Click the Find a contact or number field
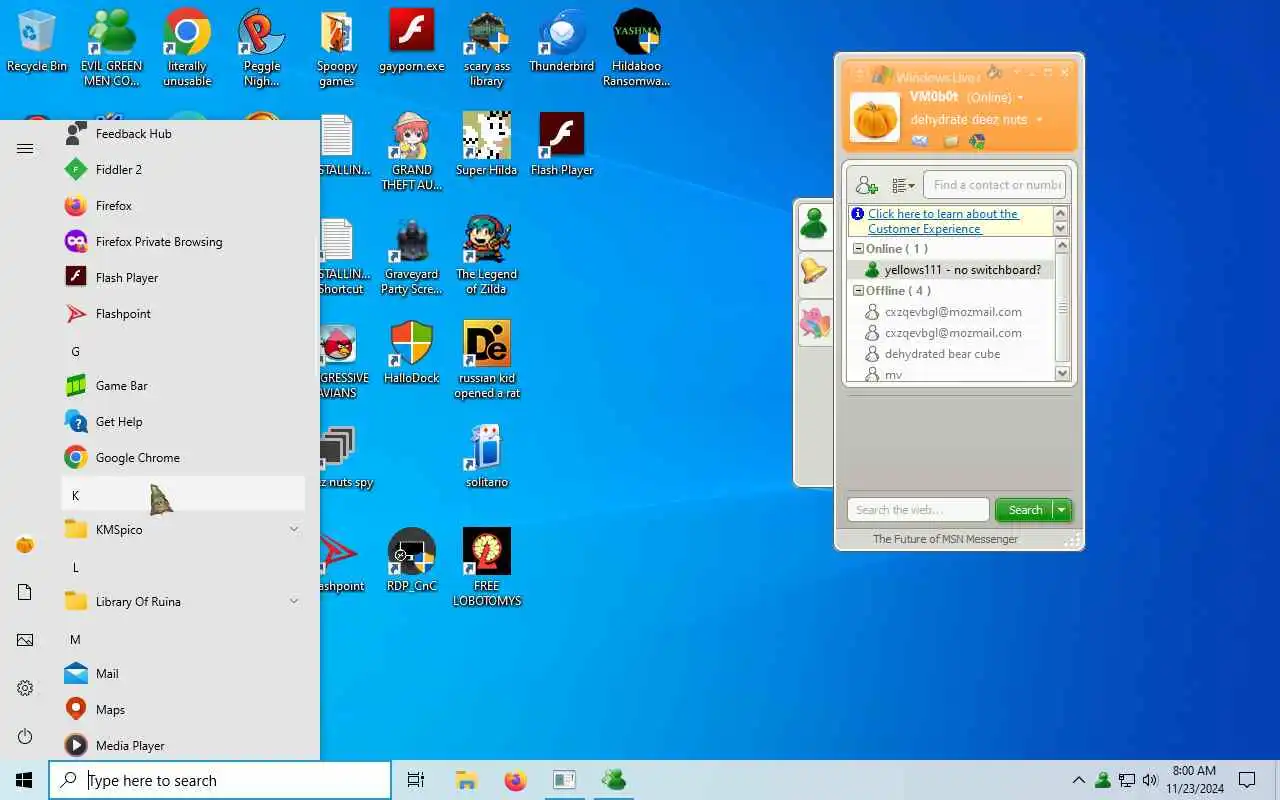The image size is (1280, 800). (x=994, y=185)
